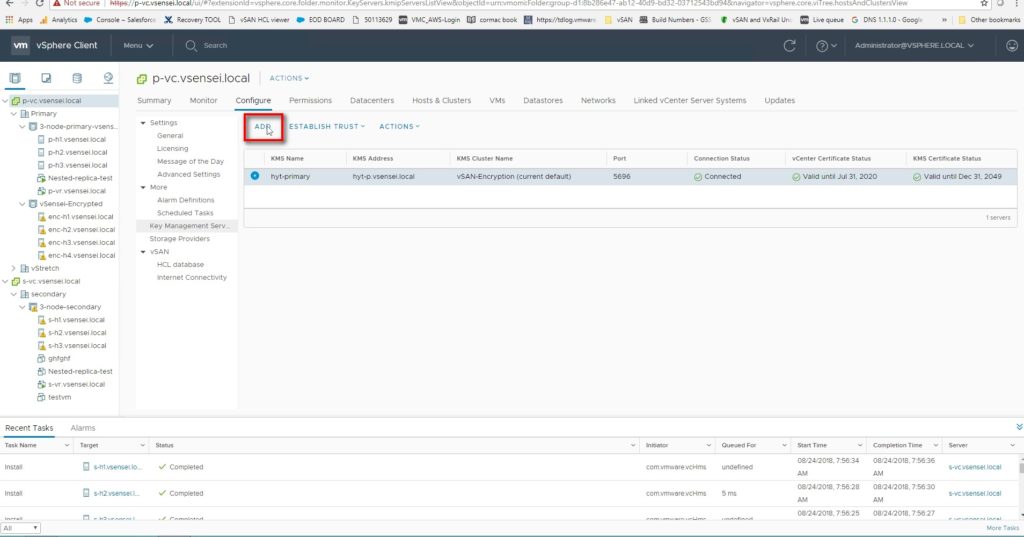This screenshot has width=1024, height=537.
Task: Open the Establish Trust dropdown
Action: (327, 127)
